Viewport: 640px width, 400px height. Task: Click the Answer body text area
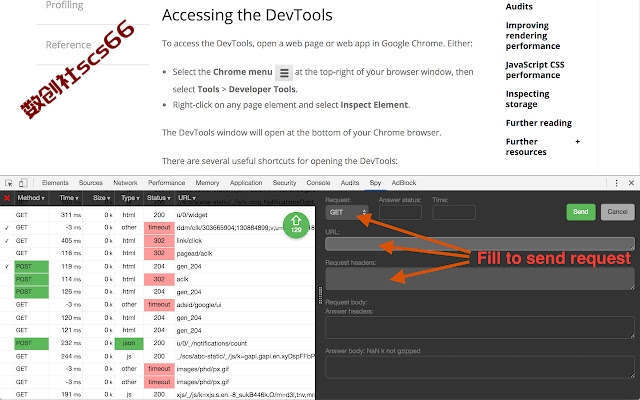tap(480, 367)
